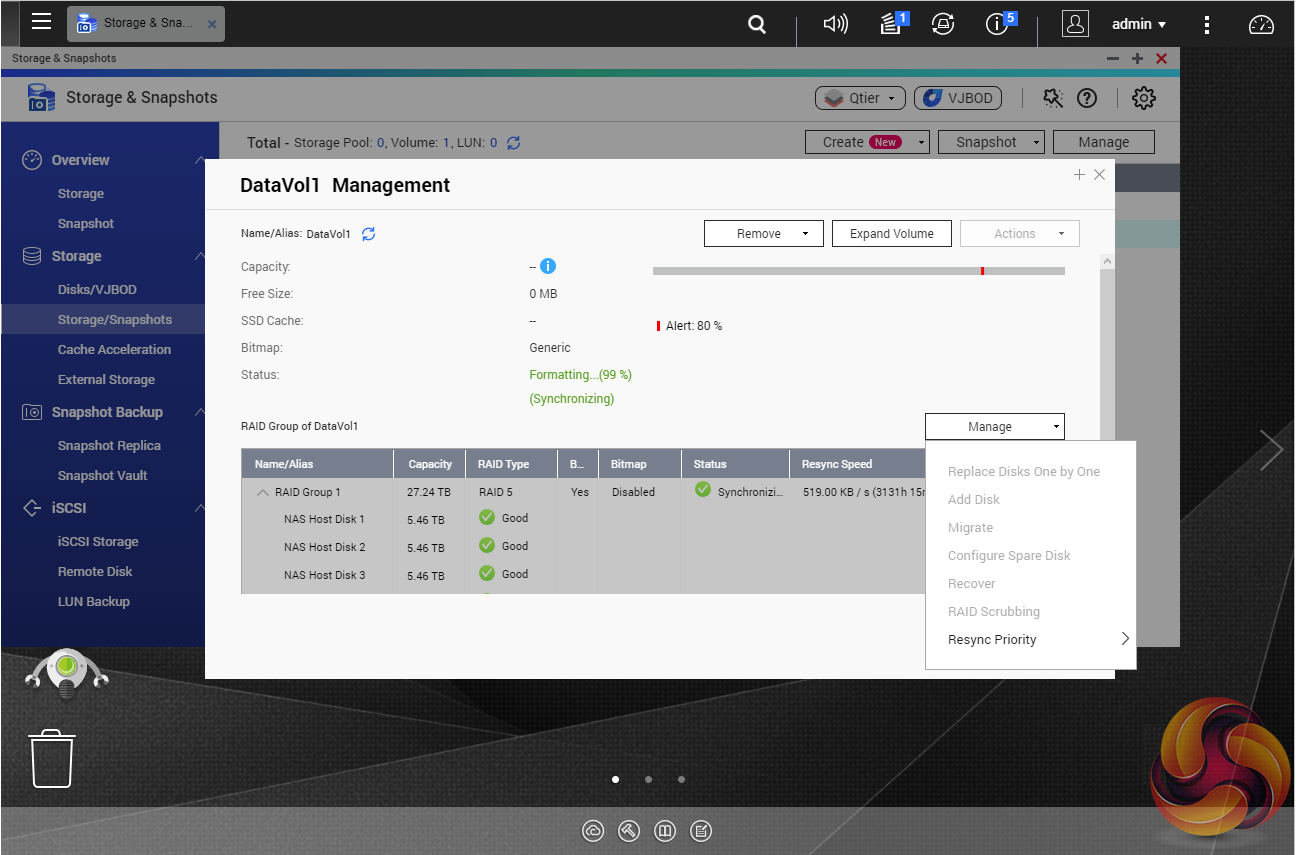Open the dashboard gauge icon

(1261, 24)
